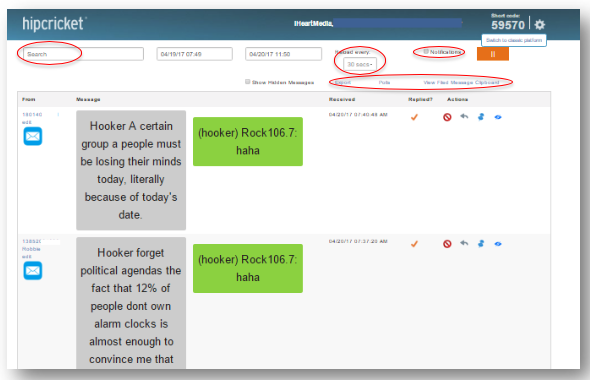Click the Export link
This screenshot has height=380, width=590.
click(x=342, y=82)
